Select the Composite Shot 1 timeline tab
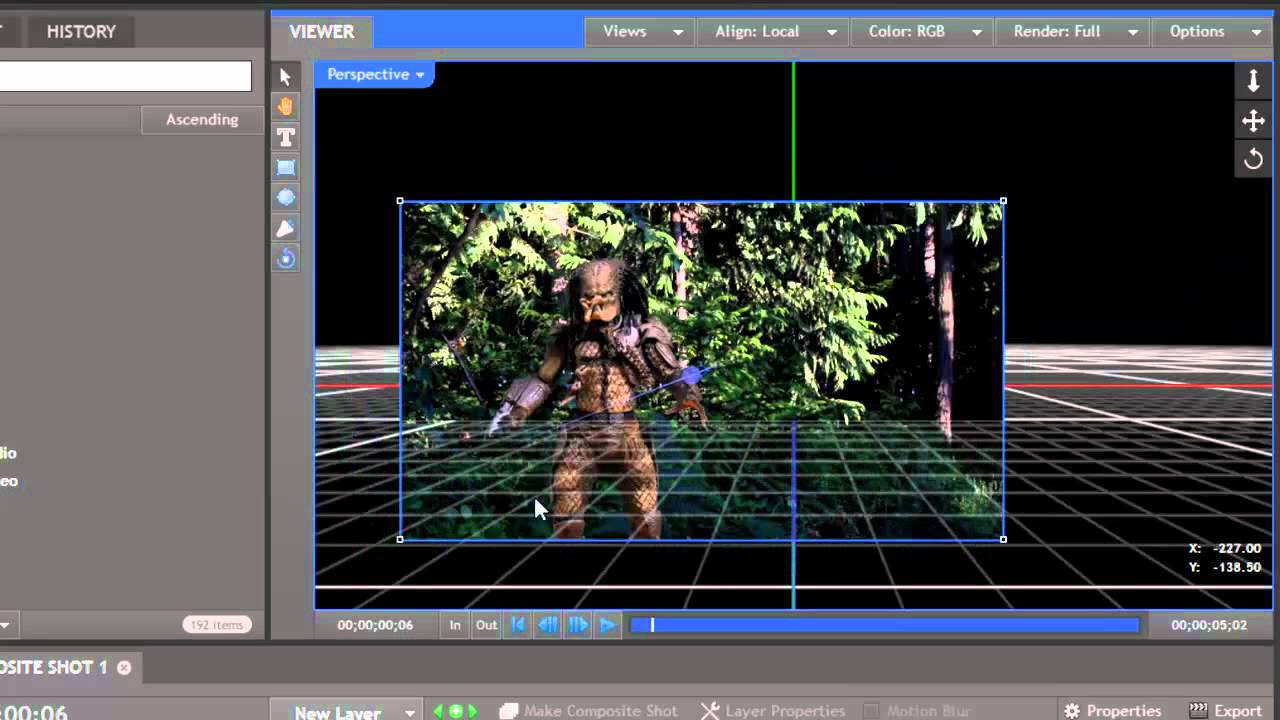 click(55, 667)
